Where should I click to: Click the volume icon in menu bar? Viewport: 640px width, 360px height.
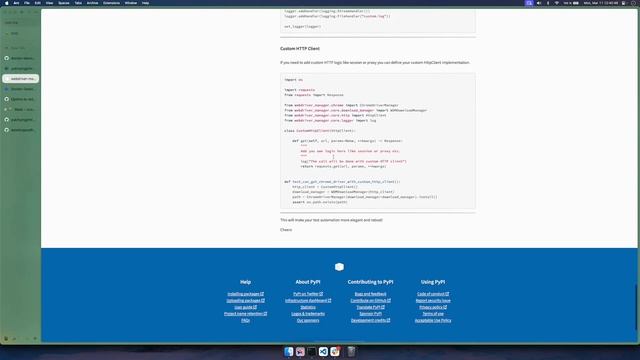click(539, 3)
